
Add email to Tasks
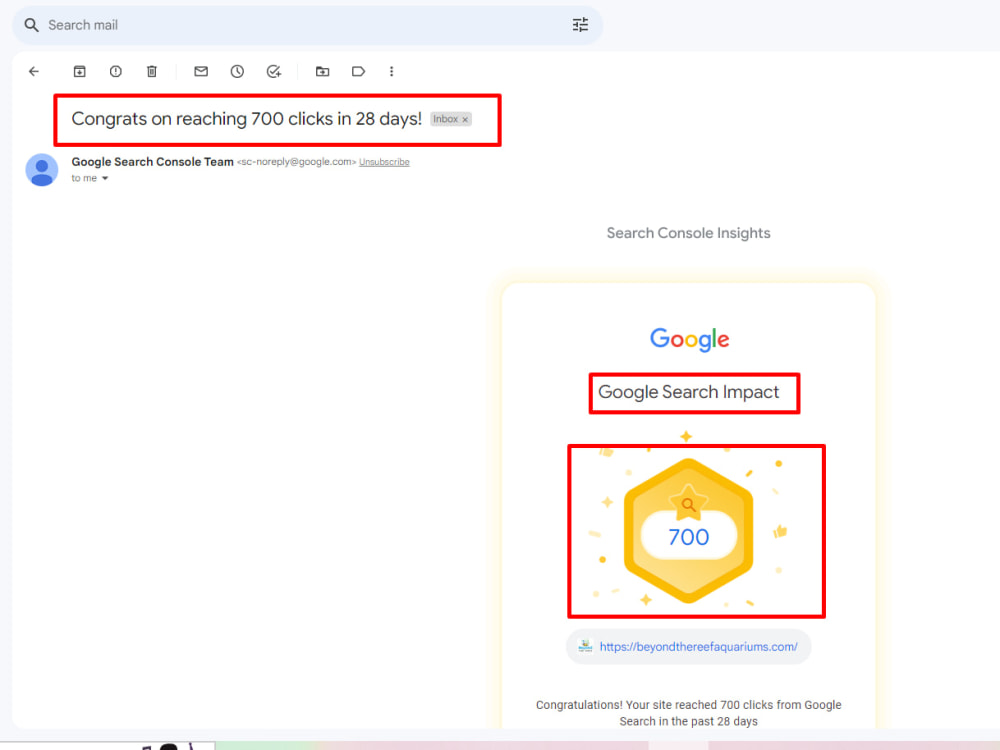274,71
